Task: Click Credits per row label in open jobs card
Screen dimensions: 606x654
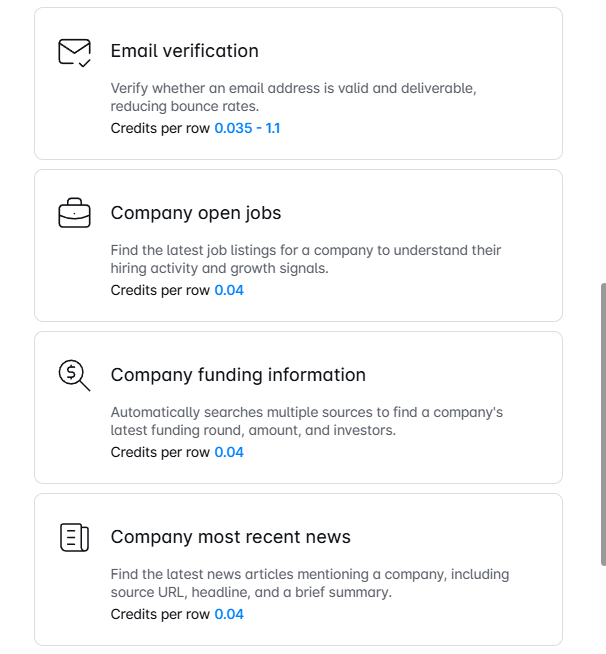Action: (160, 290)
